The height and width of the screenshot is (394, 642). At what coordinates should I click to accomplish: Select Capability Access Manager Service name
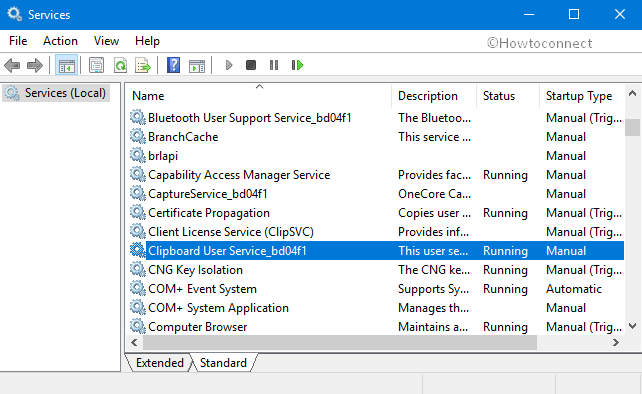click(239, 175)
